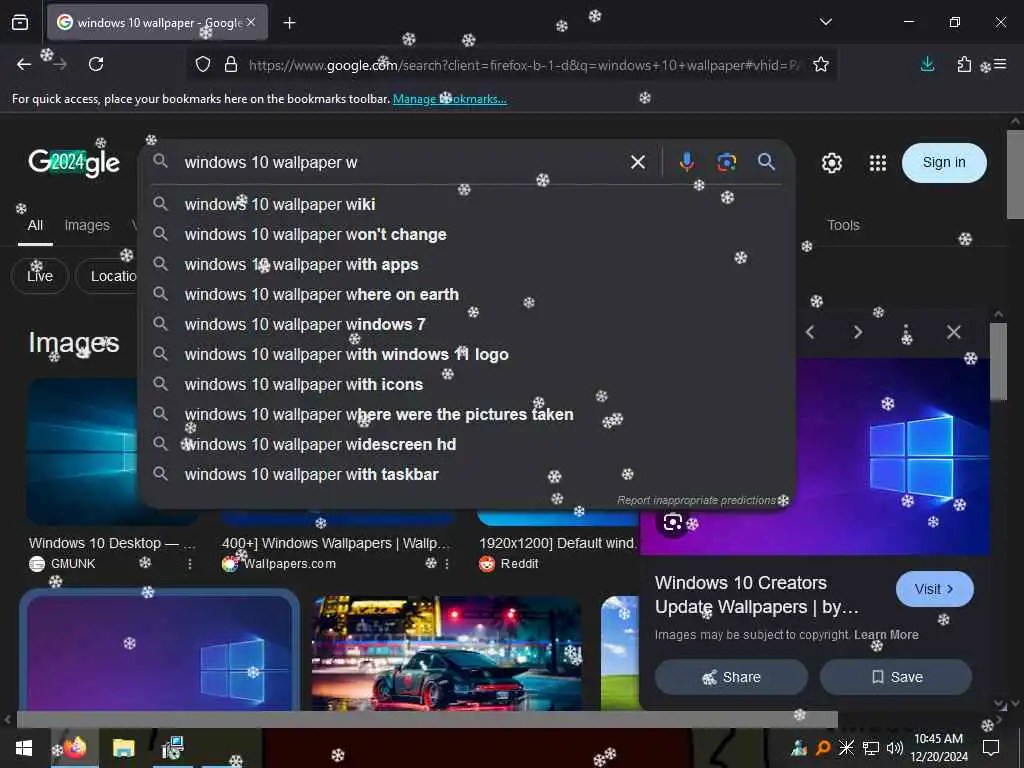Report inappropriate predictions link

pyautogui.click(x=696, y=500)
